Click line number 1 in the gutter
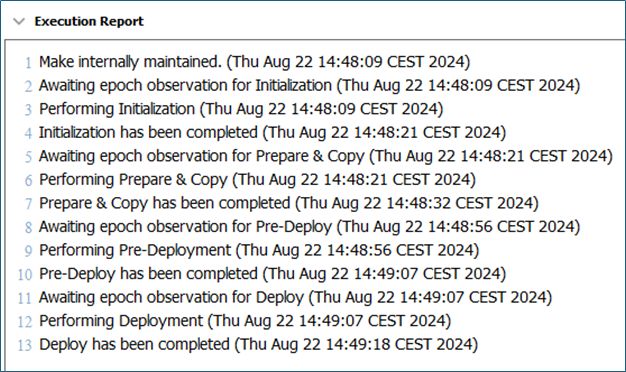Image resolution: width=626 pixels, height=372 pixels. click(x=28, y=63)
